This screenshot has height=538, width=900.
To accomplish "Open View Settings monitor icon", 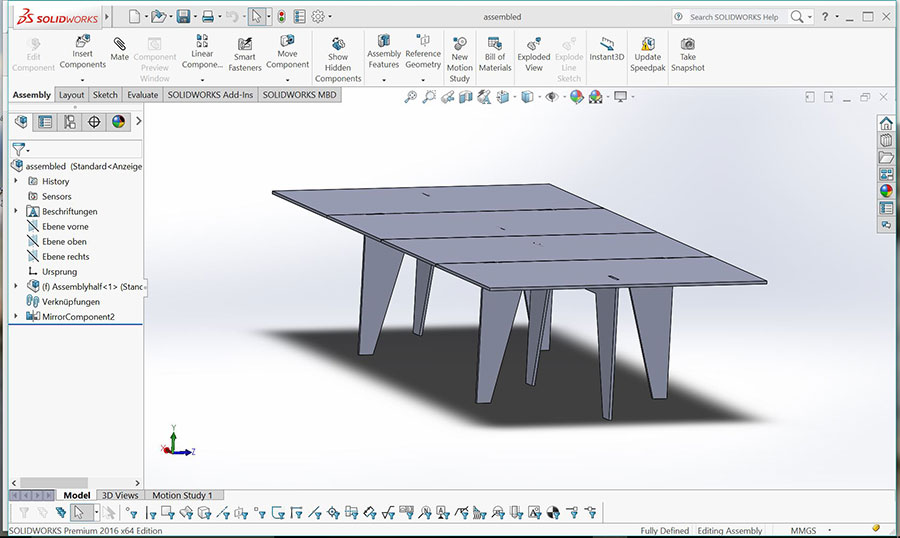I will (x=620, y=97).
